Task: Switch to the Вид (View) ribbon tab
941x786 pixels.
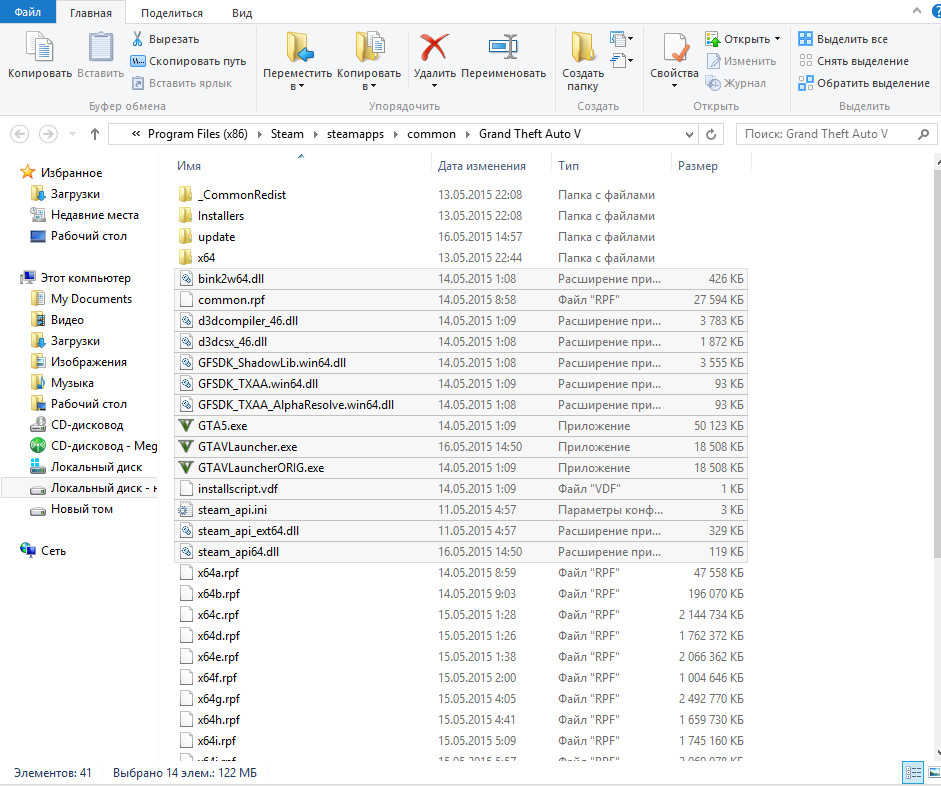Action: coord(241,13)
